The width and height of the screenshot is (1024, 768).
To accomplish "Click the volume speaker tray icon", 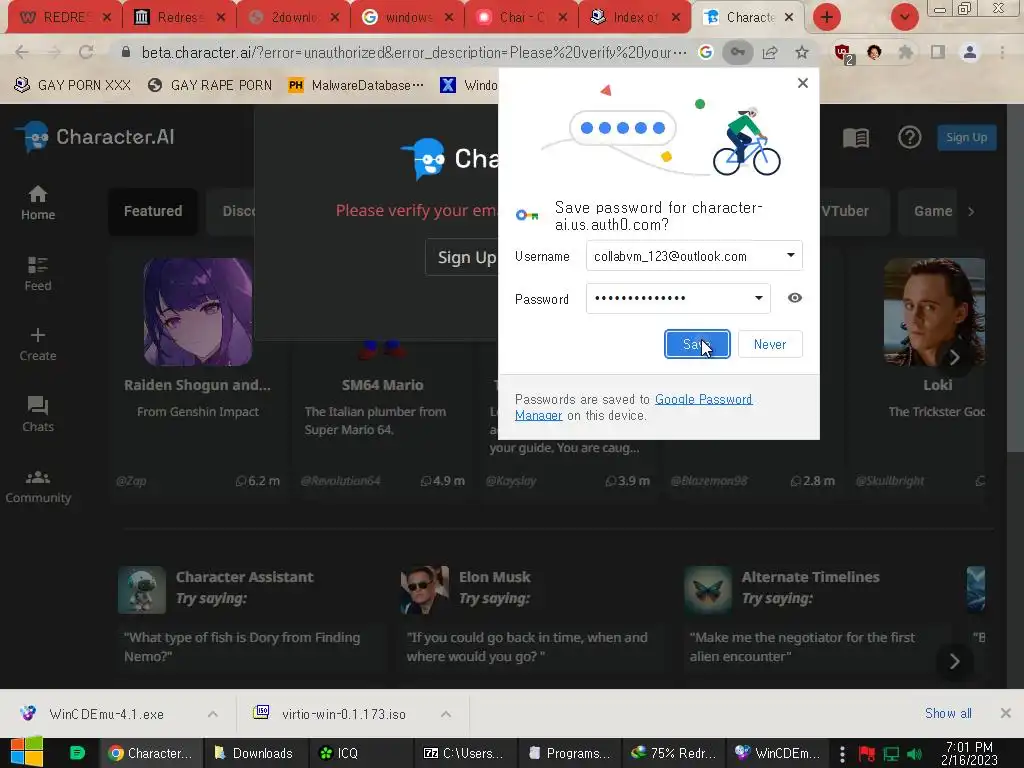I will 914,754.
